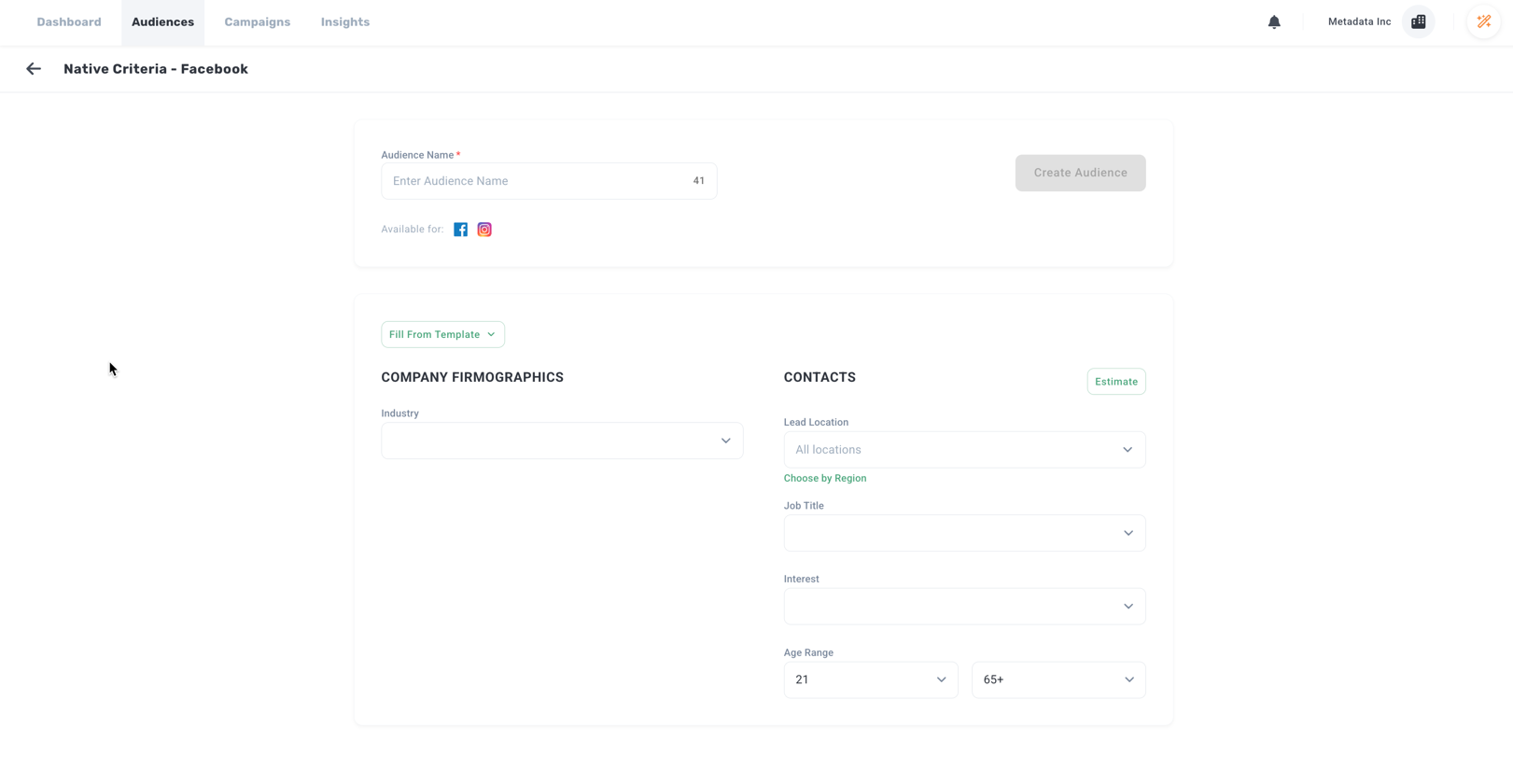This screenshot has height=784, width=1513.
Task: Change the minimum age range of 21
Action: [870, 679]
